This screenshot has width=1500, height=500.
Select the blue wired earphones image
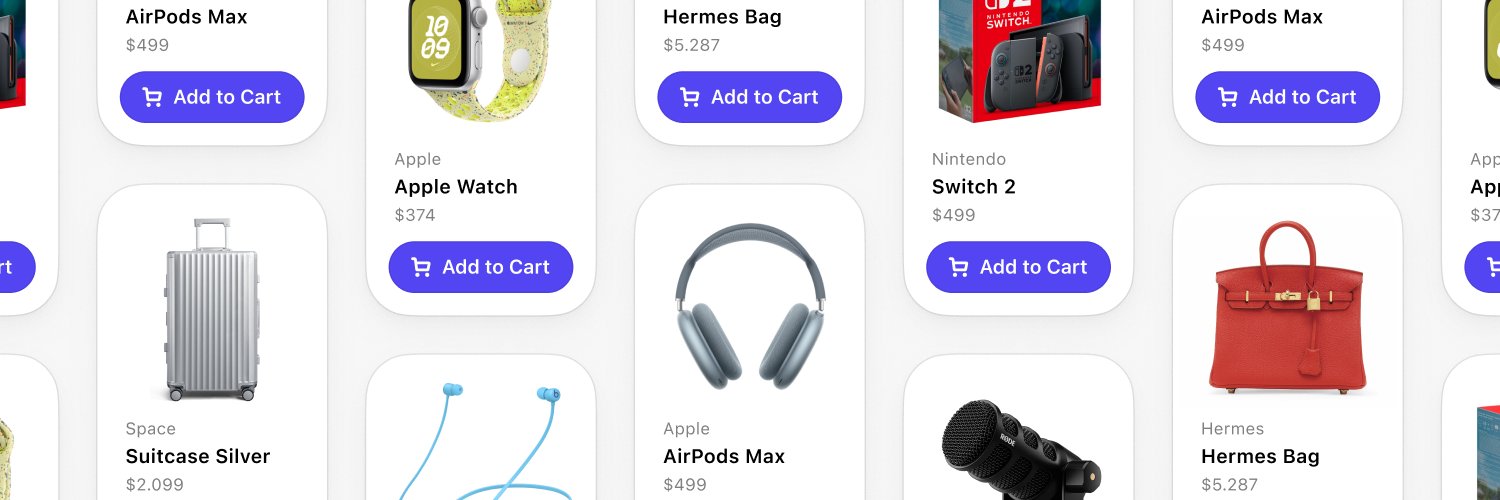click(x=481, y=440)
